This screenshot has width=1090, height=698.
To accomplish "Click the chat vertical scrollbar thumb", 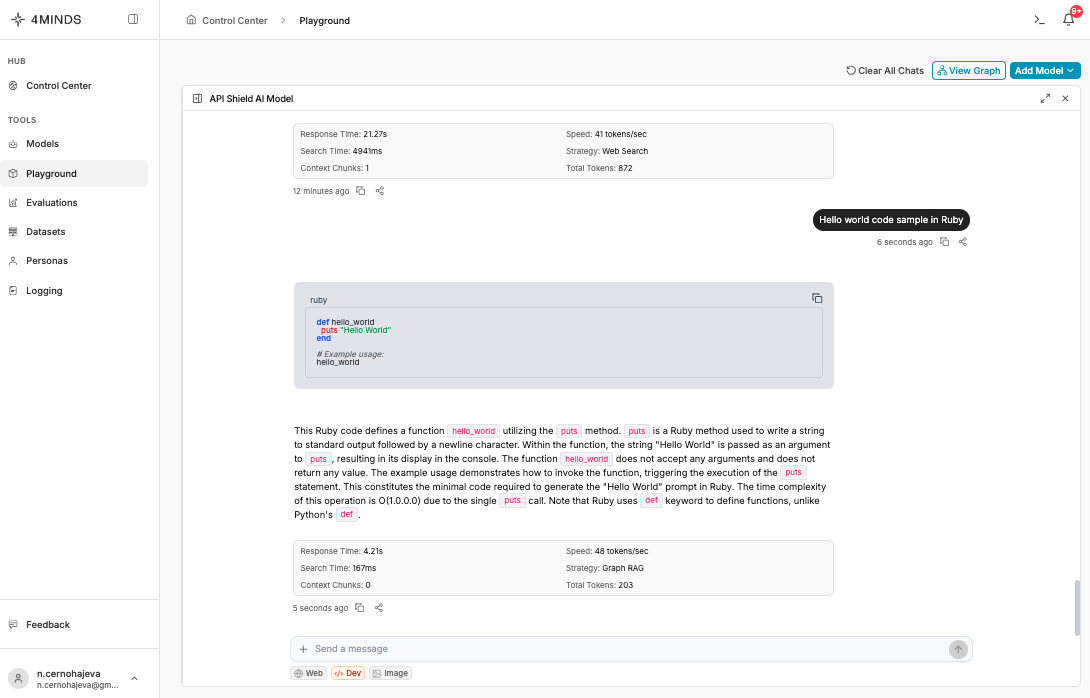I will 1077,608.
